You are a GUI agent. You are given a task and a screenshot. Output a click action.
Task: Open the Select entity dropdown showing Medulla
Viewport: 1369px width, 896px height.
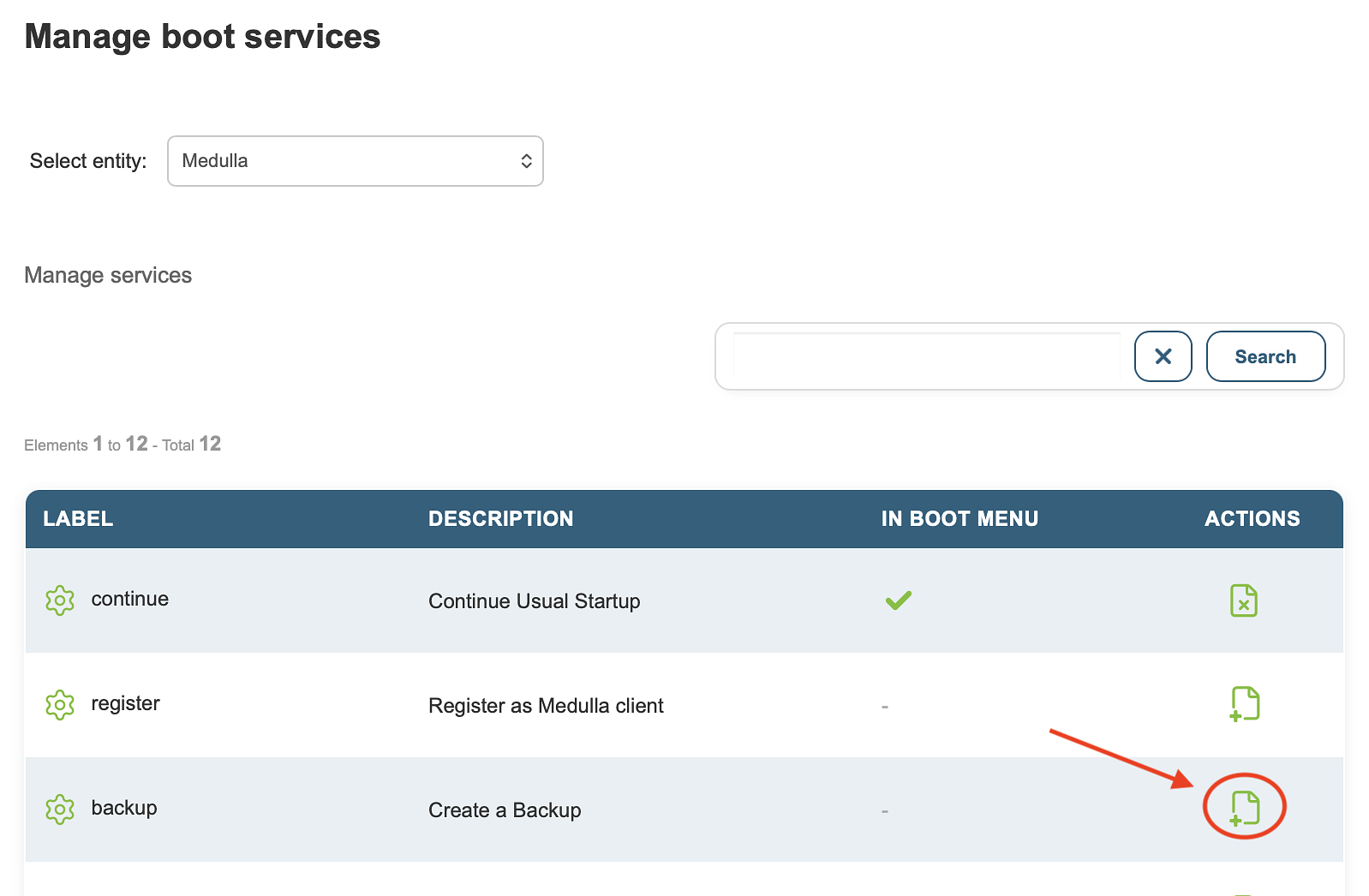click(x=356, y=161)
